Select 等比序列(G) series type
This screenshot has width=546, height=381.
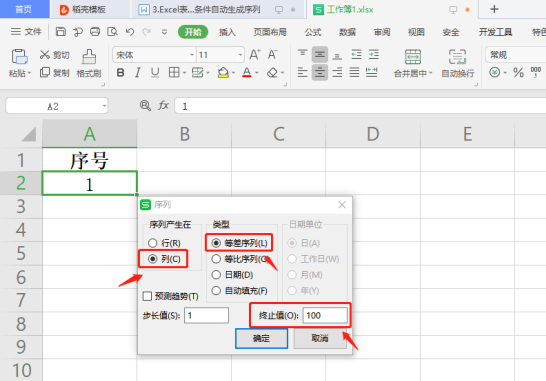tap(216, 259)
